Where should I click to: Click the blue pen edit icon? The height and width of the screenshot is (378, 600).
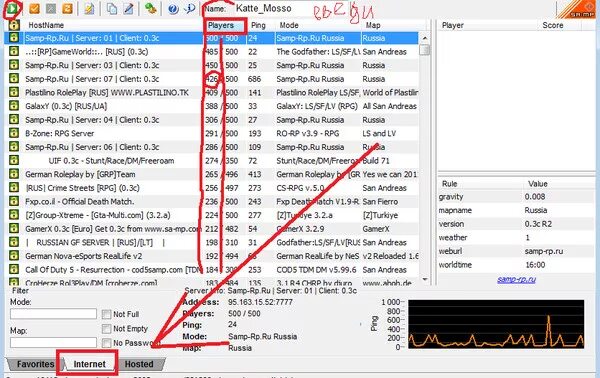point(129,8)
